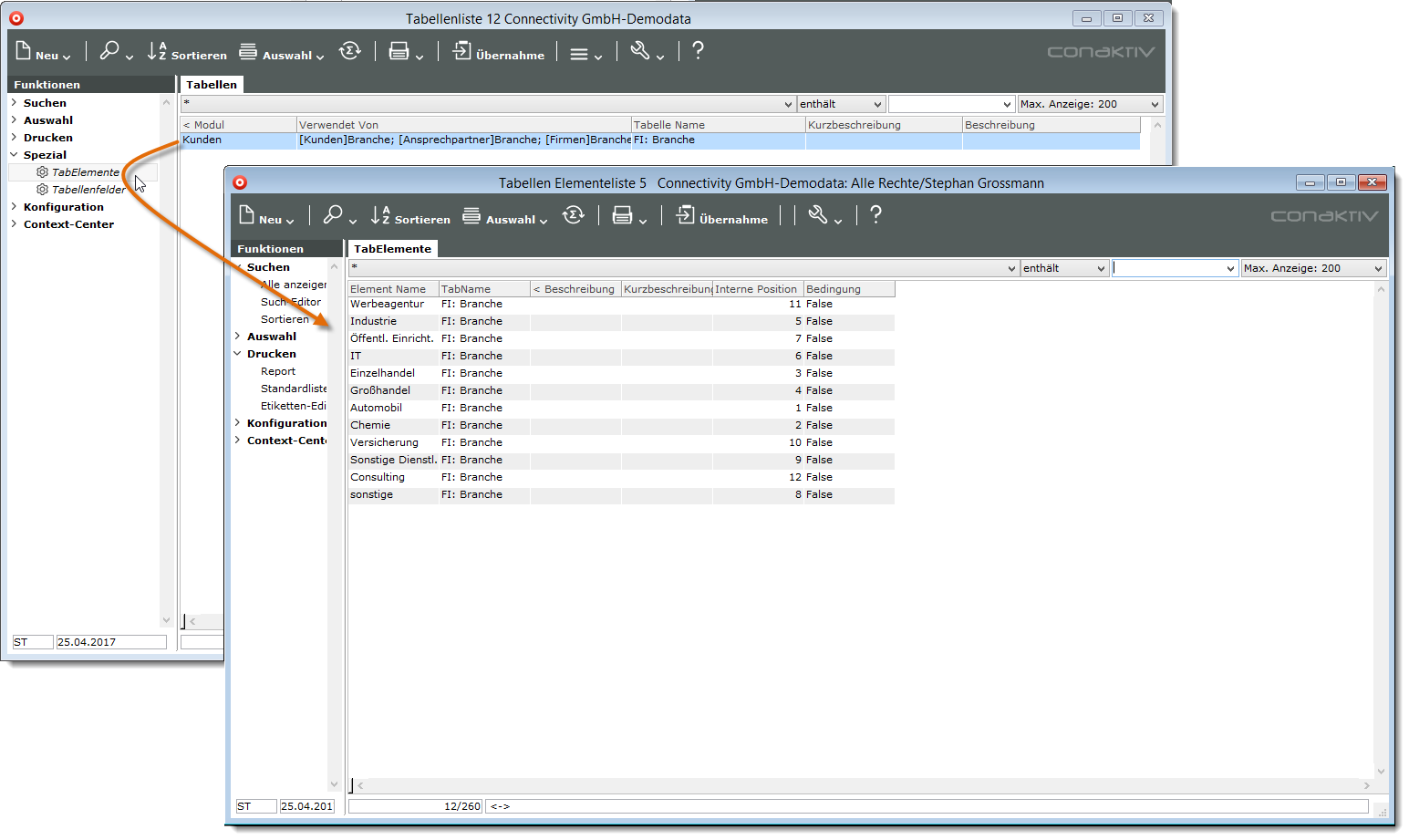
Task: Select the Consulting row in the element list
Action: (378, 477)
